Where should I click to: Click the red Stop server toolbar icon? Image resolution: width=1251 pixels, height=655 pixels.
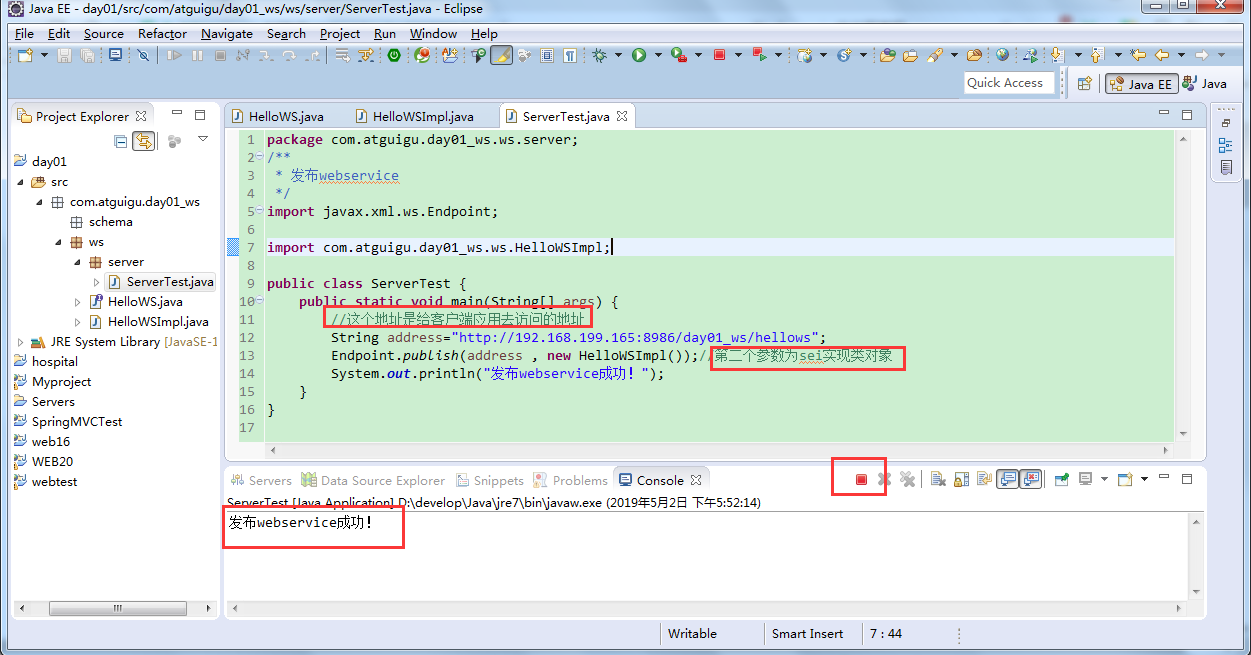coord(719,55)
